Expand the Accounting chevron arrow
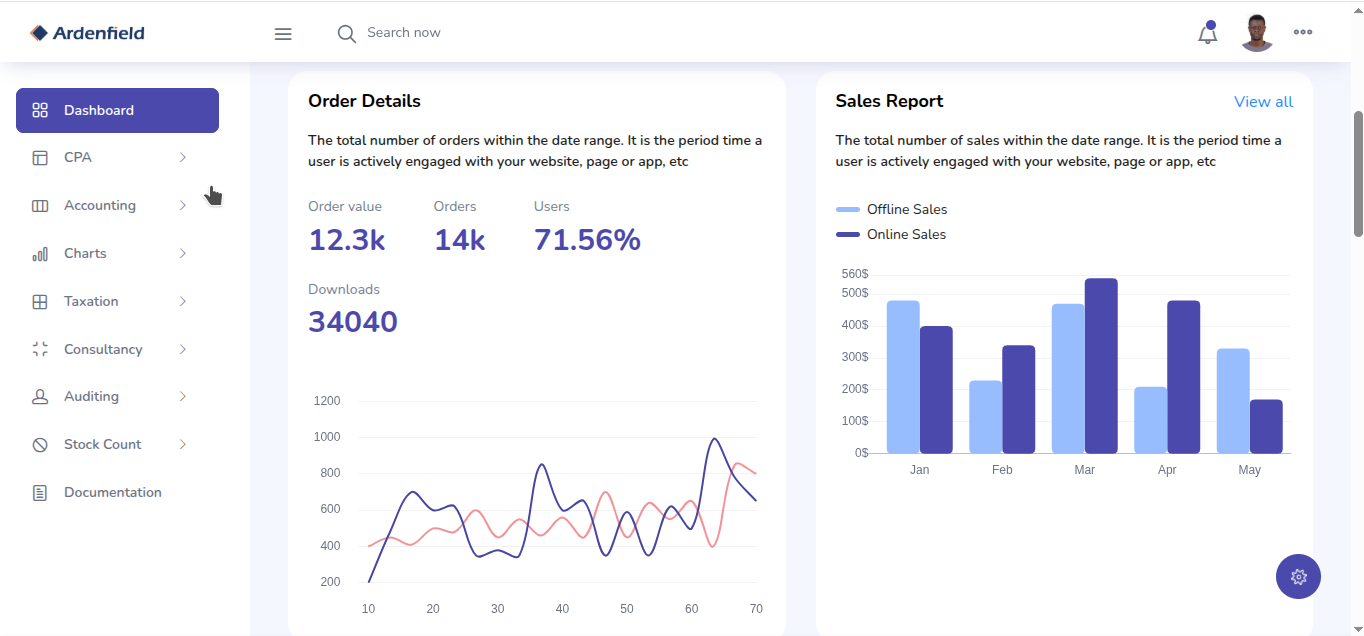 click(x=182, y=206)
